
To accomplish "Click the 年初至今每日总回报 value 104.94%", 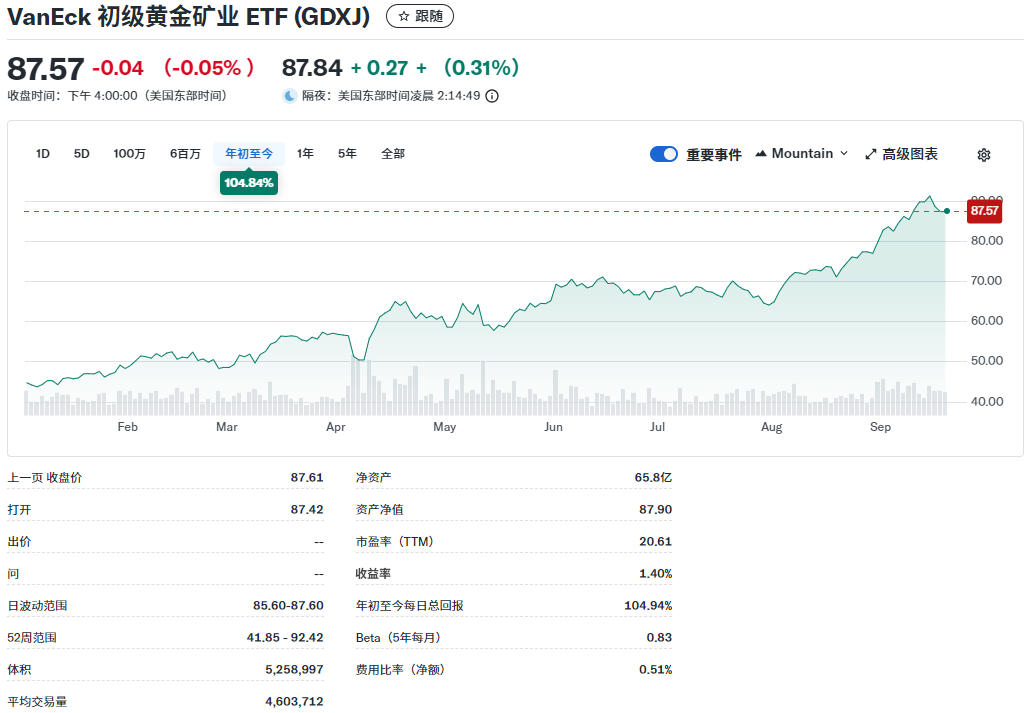I will pyautogui.click(x=648, y=605).
